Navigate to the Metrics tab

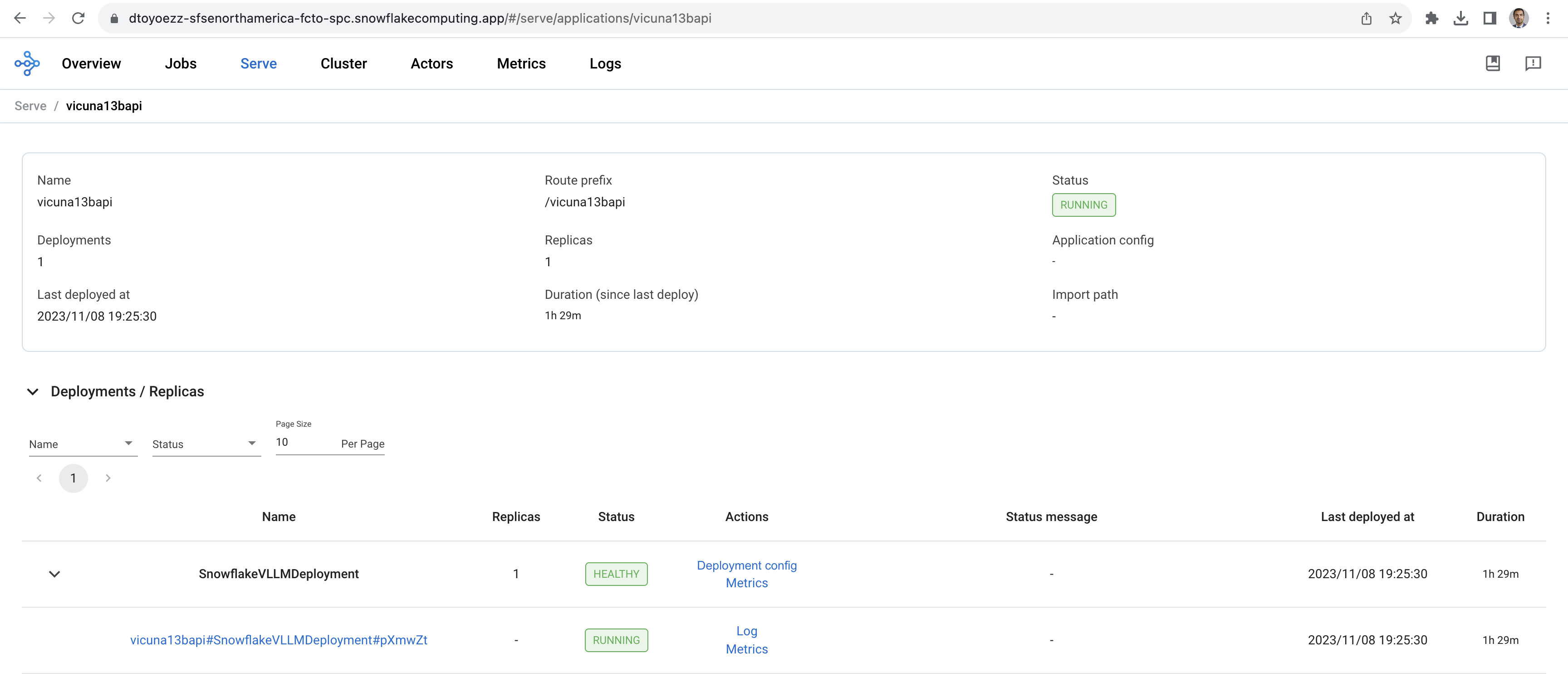521,63
